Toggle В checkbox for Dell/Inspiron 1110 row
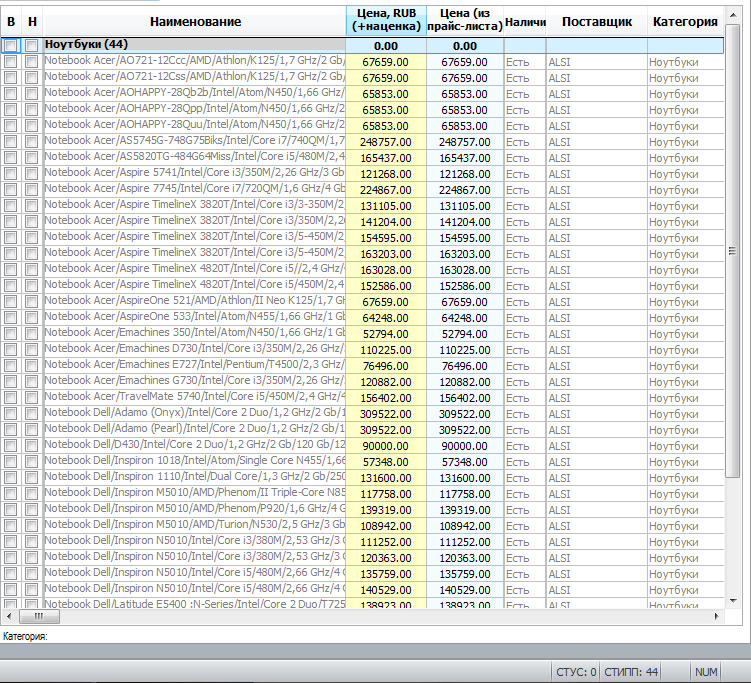The image size is (751, 683). 11,478
